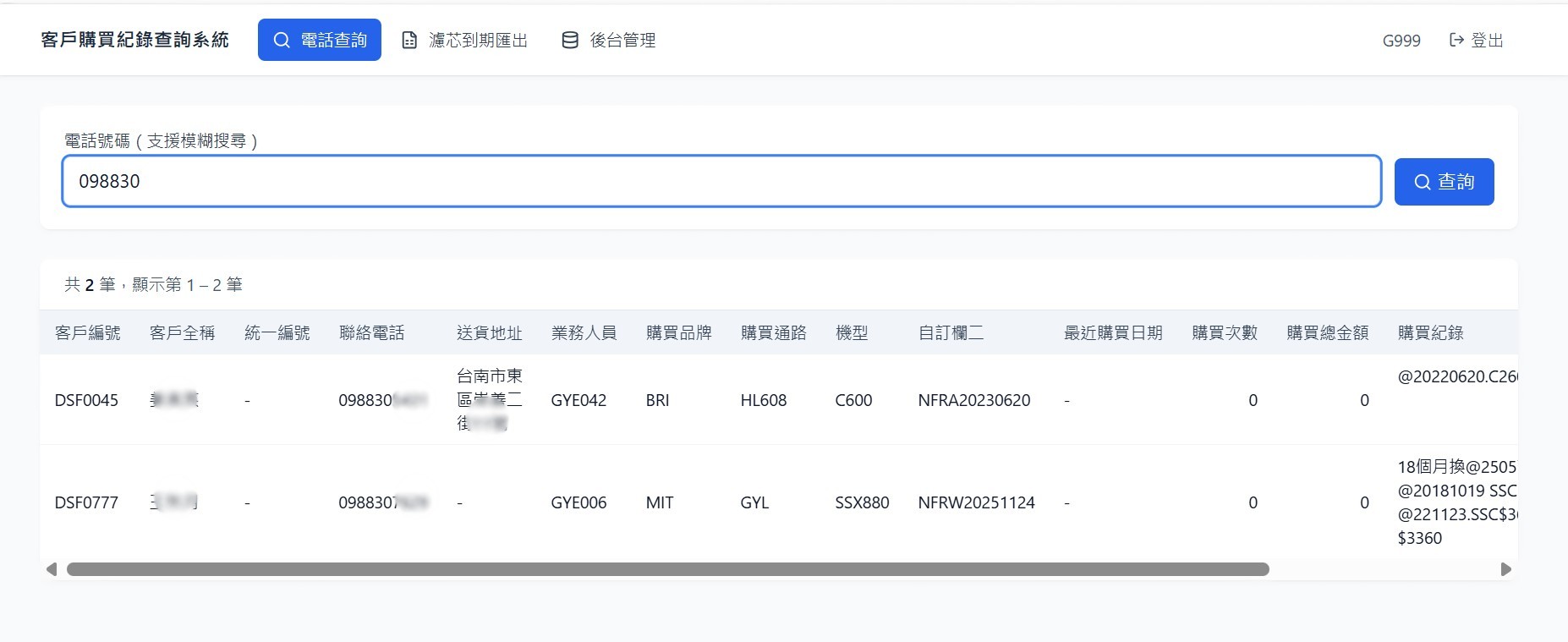Image resolution: width=1568 pixels, height=642 pixels.
Task: Click the 購買紀錄 column header
Action: (1431, 332)
